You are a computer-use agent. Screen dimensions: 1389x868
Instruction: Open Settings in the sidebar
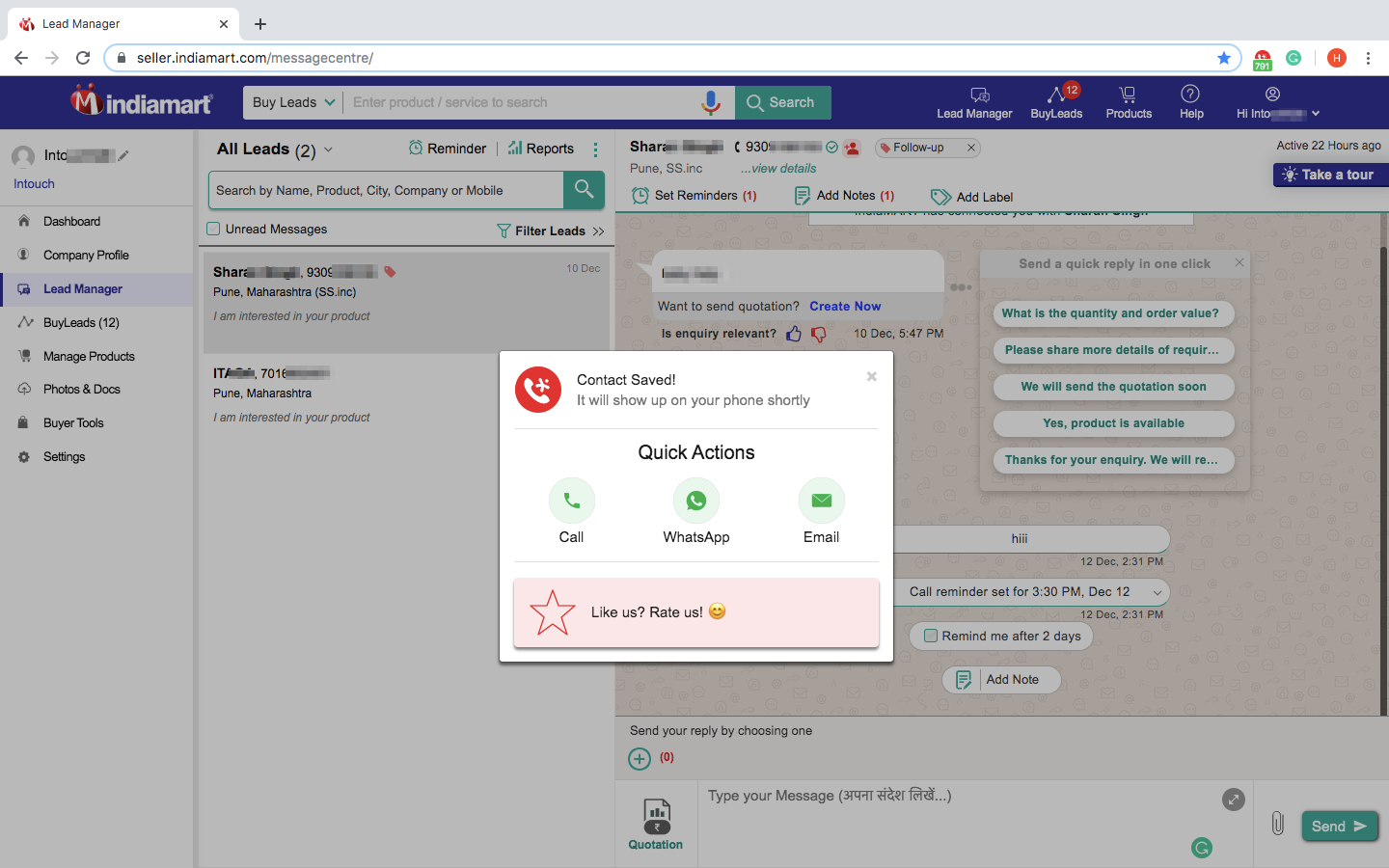(64, 457)
